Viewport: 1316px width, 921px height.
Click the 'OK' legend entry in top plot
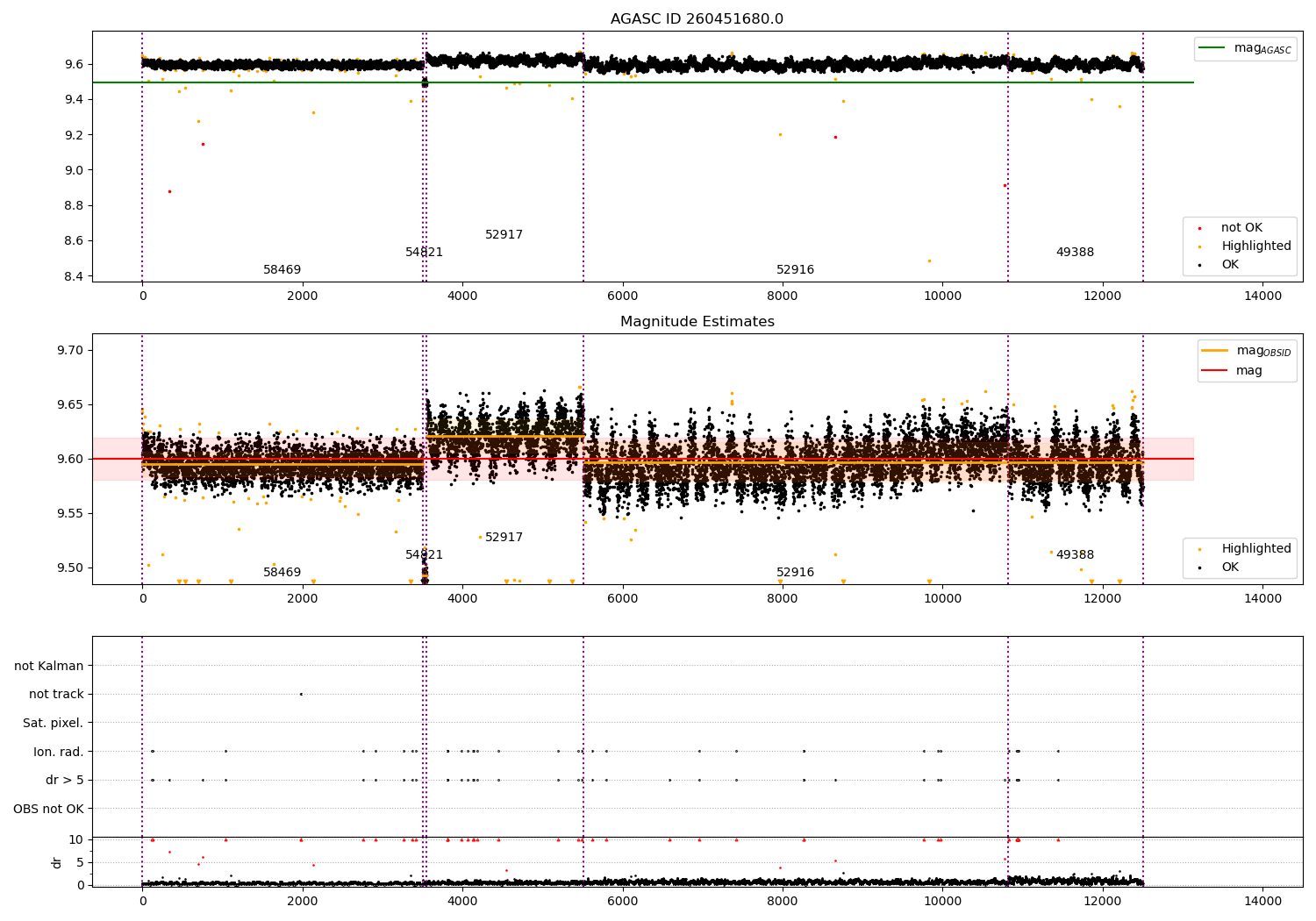1219,265
